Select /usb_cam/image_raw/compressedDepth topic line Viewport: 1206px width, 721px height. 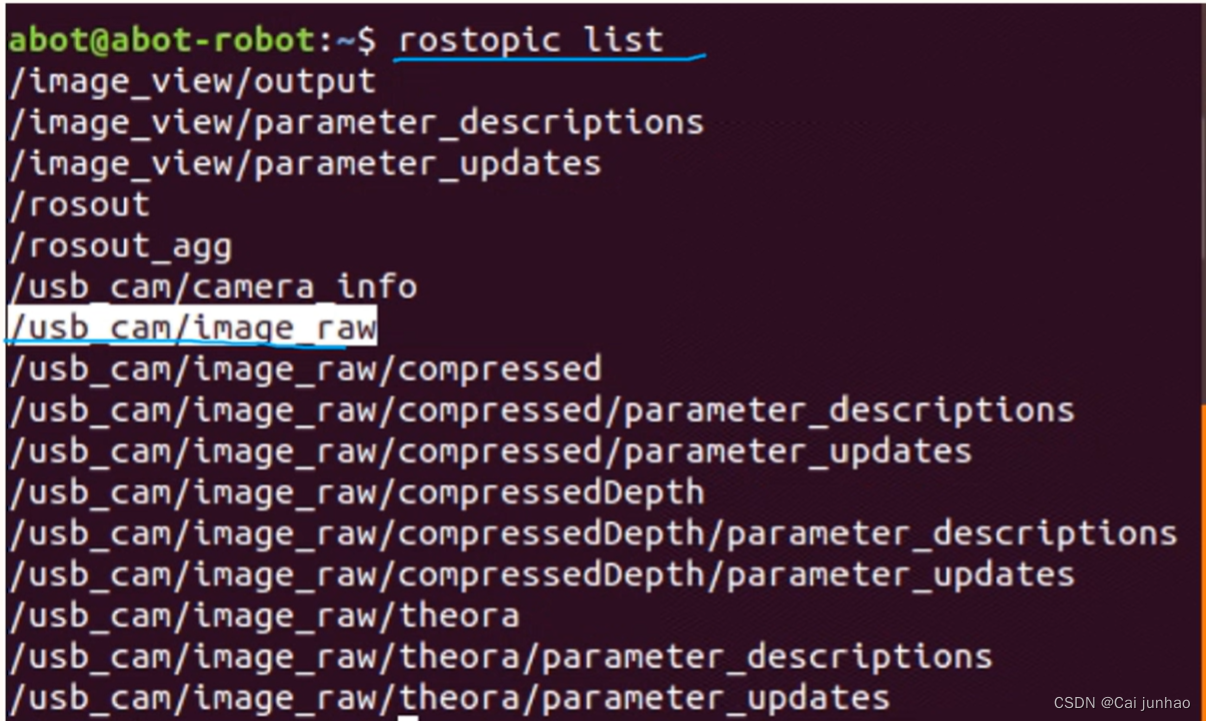pyautogui.click(x=356, y=492)
